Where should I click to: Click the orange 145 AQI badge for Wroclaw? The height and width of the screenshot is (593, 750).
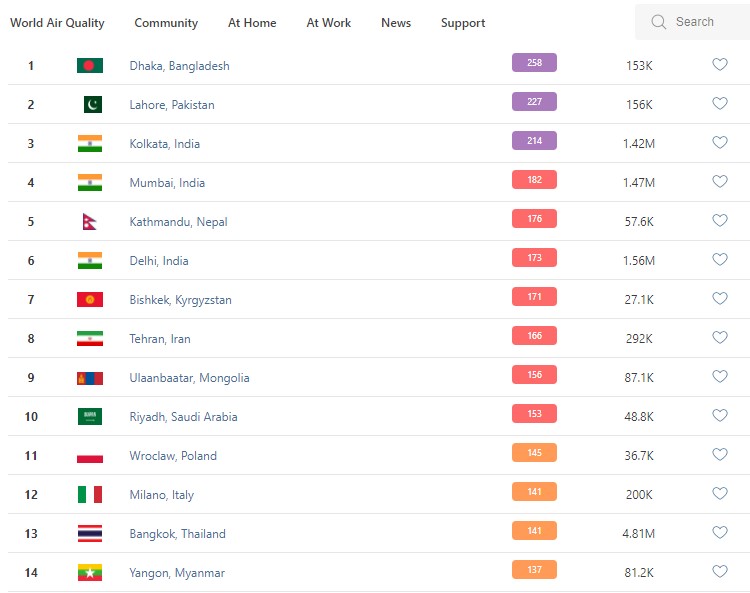pos(534,453)
